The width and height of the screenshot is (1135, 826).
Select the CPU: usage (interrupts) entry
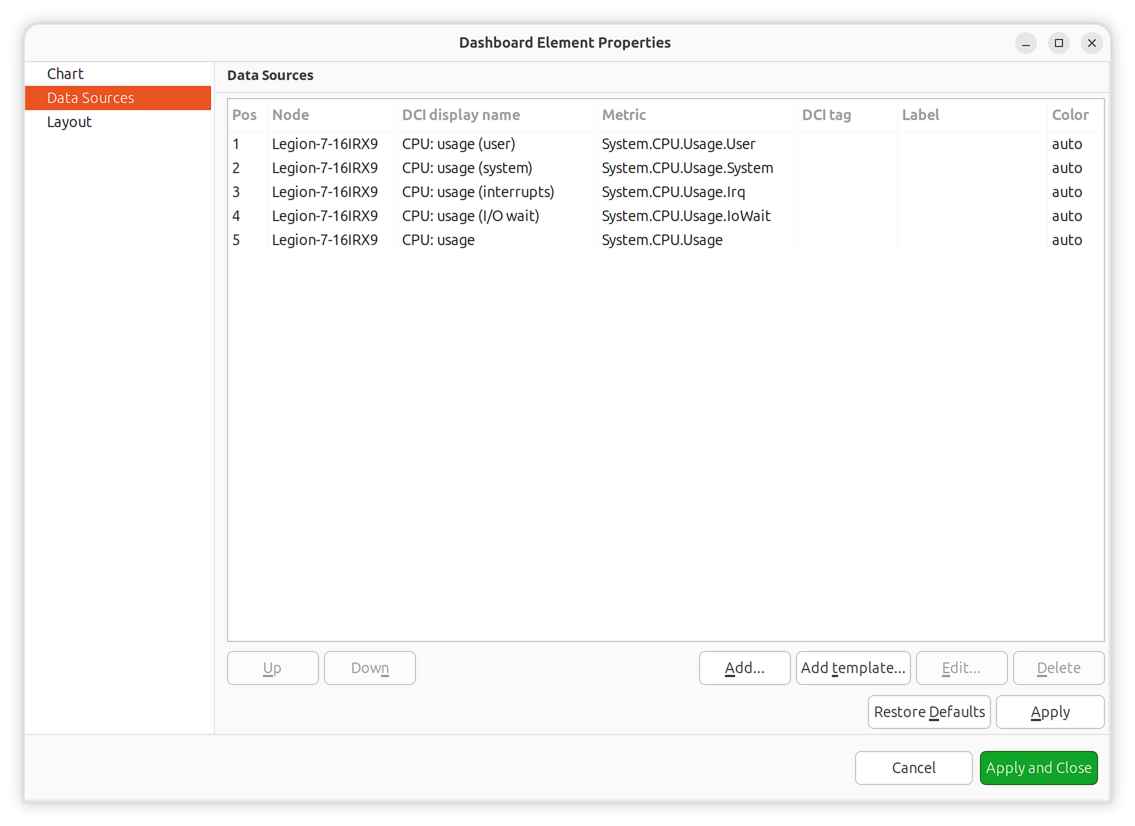477,191
